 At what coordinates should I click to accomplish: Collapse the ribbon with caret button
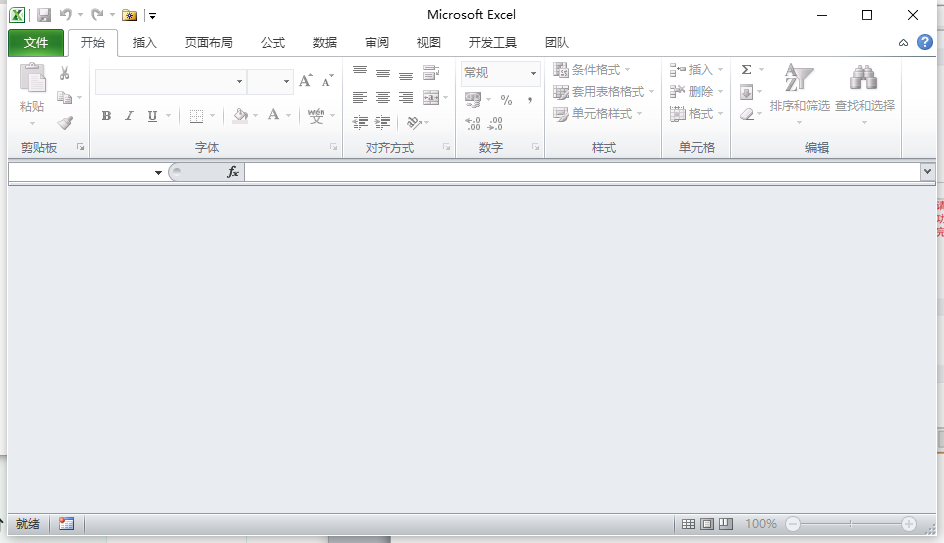(903, 43)
